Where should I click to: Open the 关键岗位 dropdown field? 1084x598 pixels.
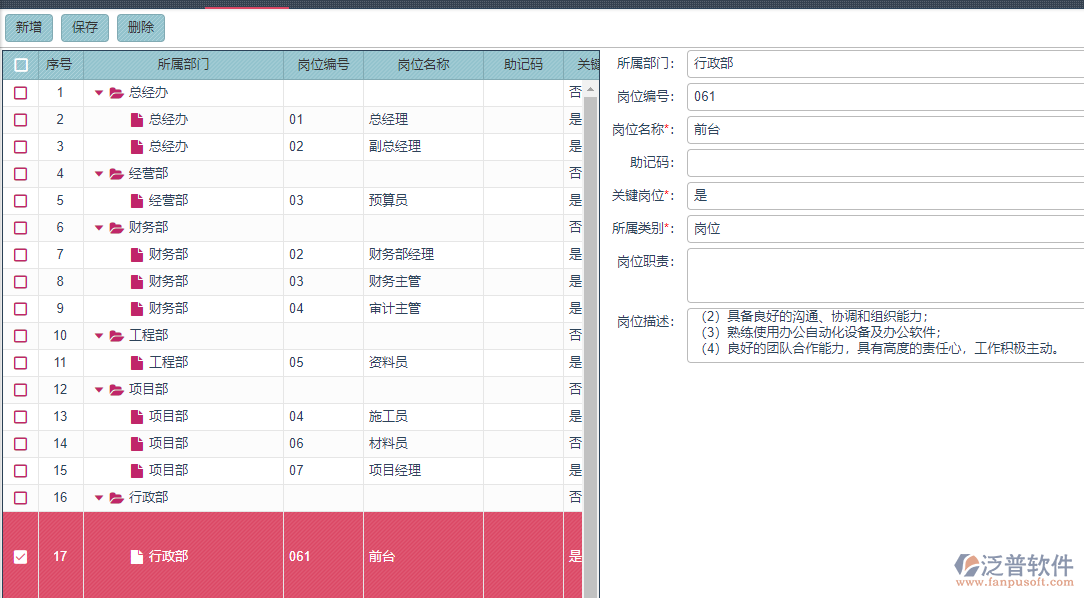click(884, 196)
